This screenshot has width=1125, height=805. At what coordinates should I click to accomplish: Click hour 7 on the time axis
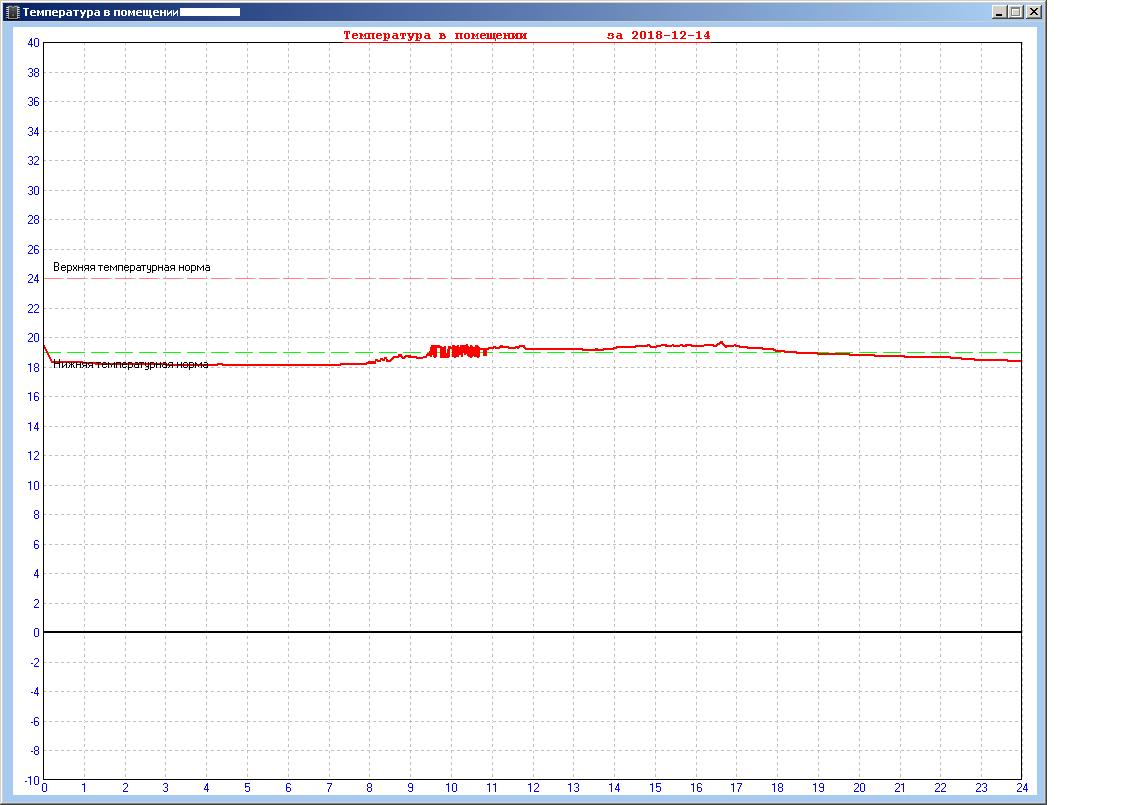click(329, 788)
